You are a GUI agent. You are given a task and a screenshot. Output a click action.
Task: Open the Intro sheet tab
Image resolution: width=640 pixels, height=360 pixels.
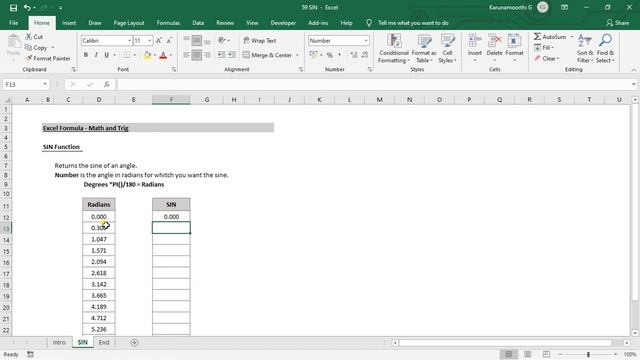(59, 342)
